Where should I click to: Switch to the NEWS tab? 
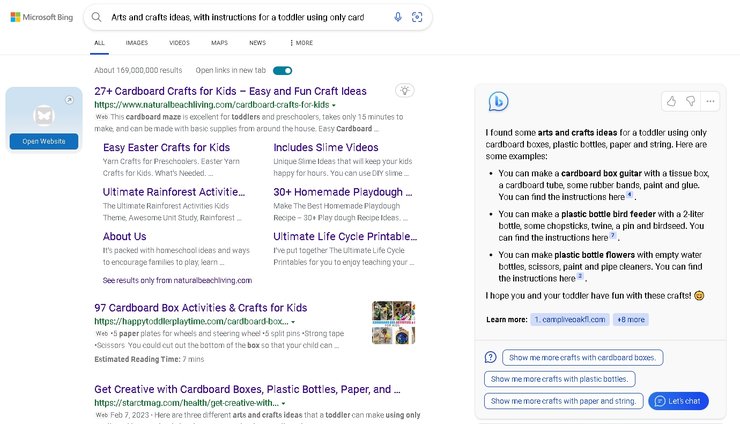[x=257, y=42]
